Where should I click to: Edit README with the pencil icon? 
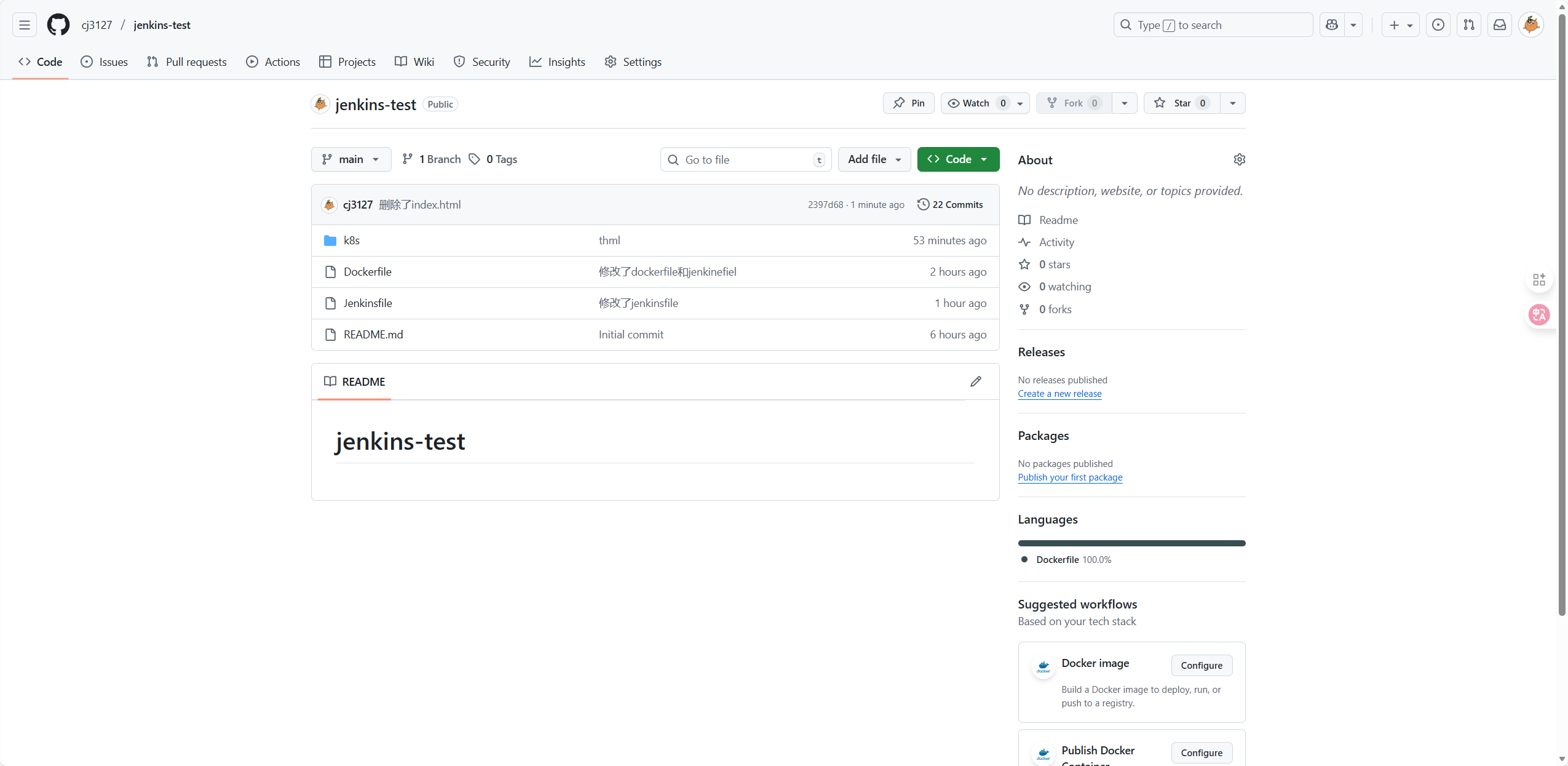point(976,381)
